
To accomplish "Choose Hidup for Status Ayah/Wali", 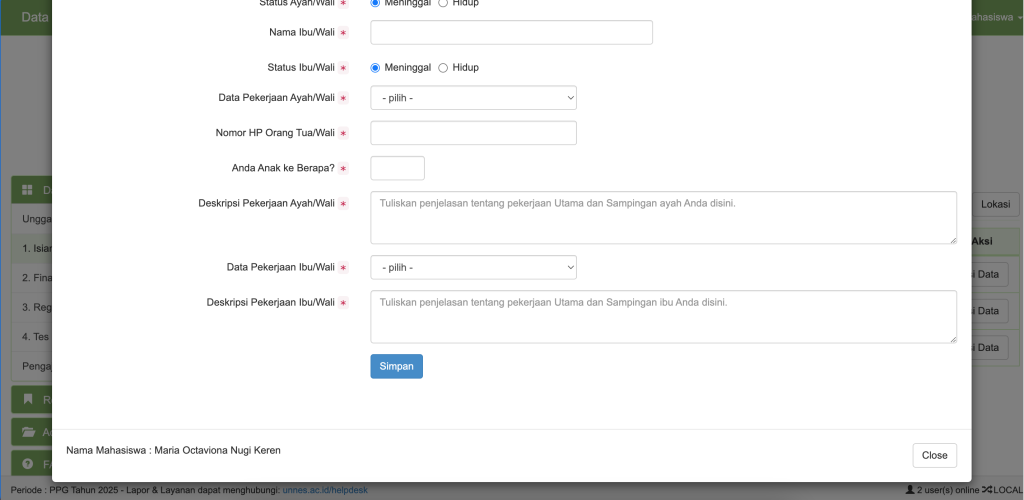I will tap(443, 3).
